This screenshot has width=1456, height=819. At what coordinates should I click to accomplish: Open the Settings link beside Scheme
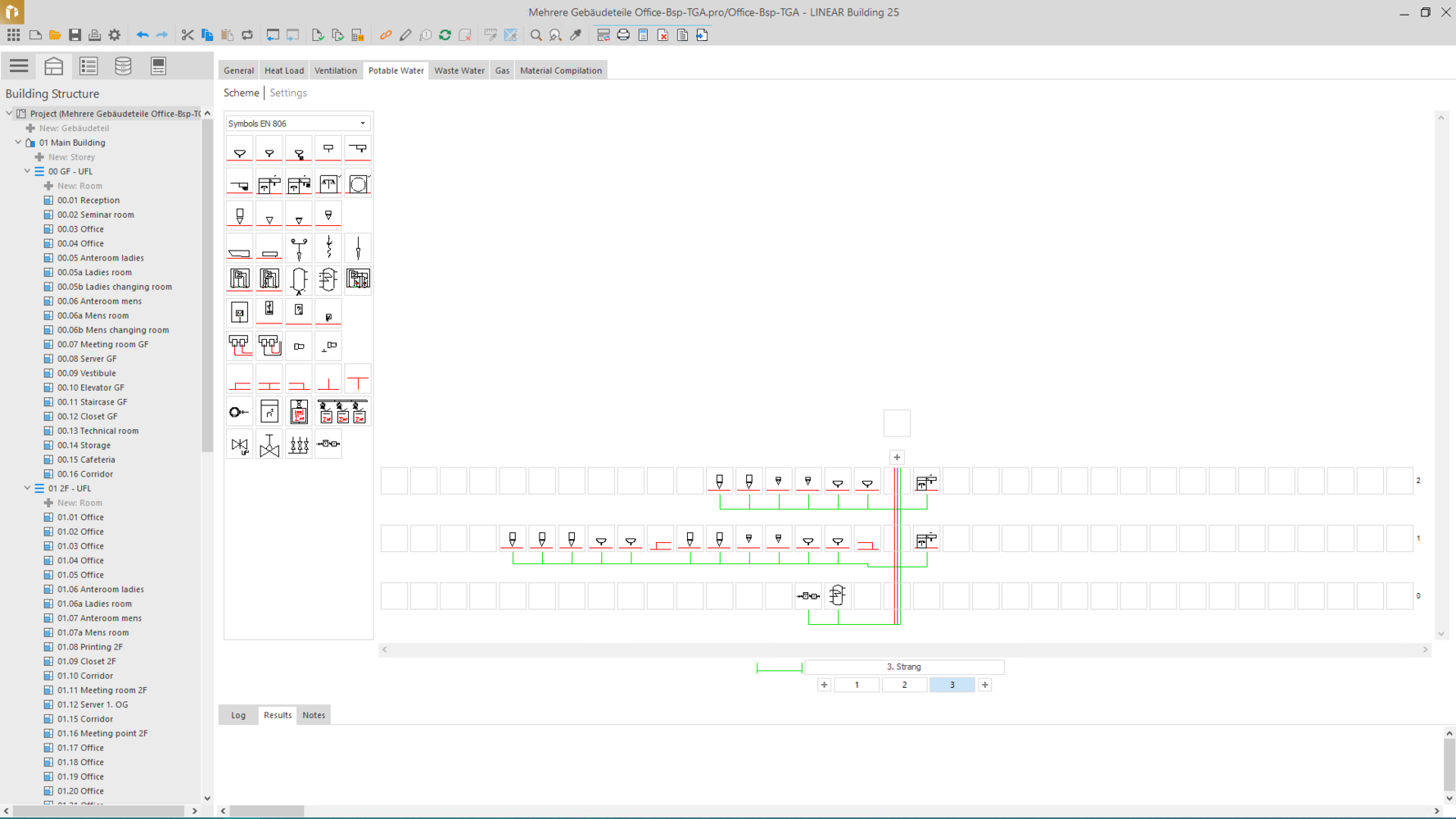pos(288,93)
